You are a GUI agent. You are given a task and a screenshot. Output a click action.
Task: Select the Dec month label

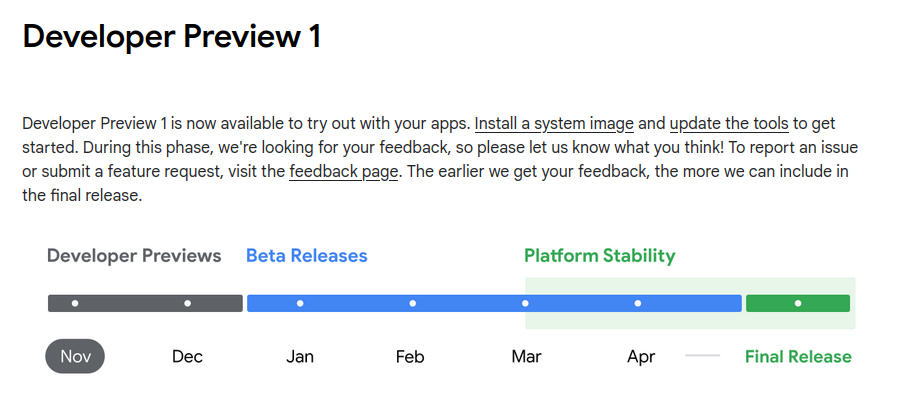[187, 356]
